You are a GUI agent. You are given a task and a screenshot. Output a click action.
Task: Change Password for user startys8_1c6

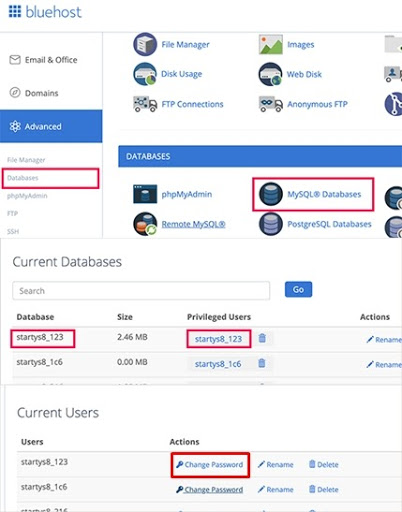[x=210, y=489]
